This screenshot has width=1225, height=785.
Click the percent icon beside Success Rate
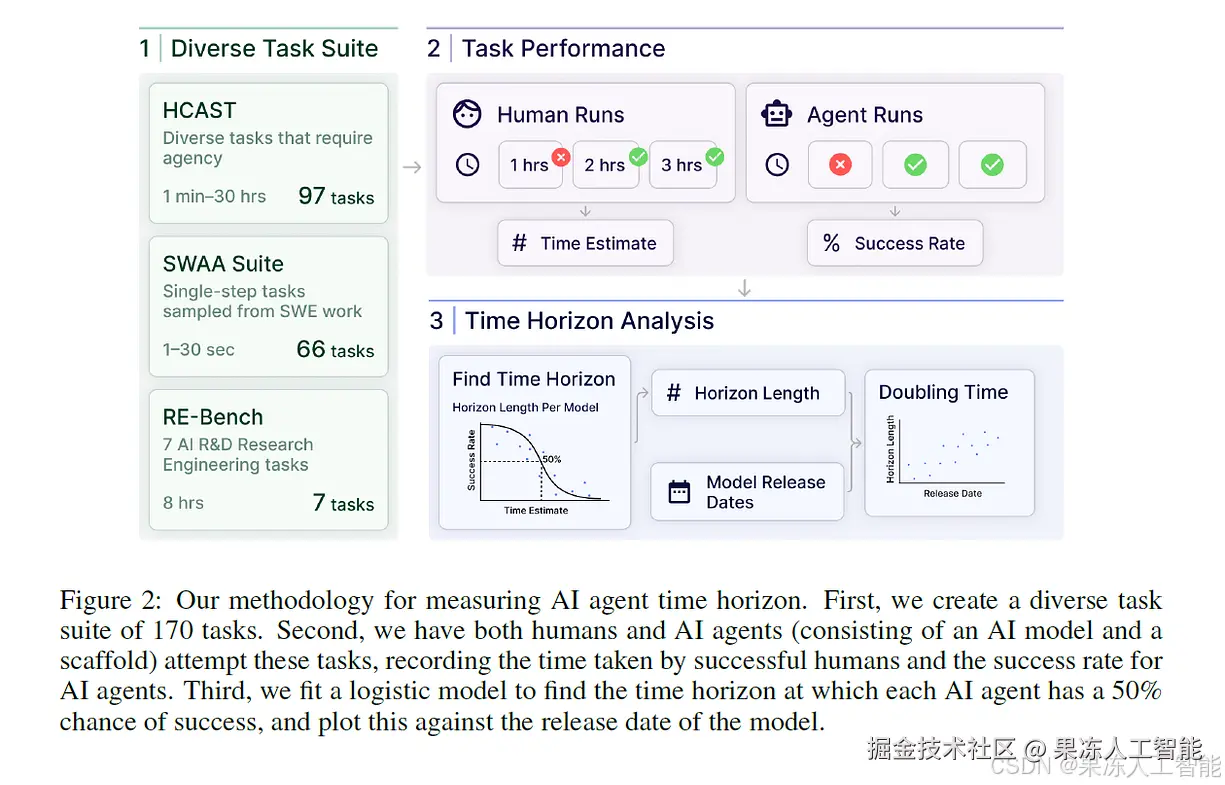pyautogui.click(x=830, y=243)
